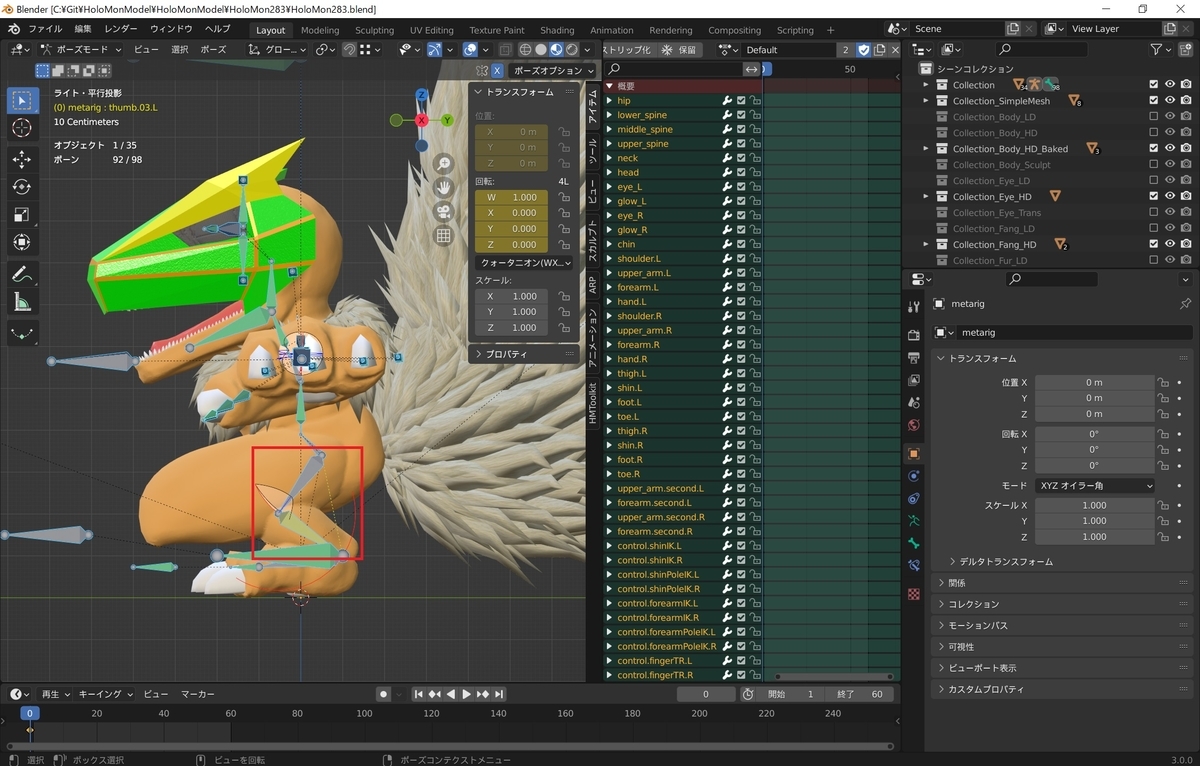Expand the Collection_Body_HD_Baked tree item

[x=926, y=149]
